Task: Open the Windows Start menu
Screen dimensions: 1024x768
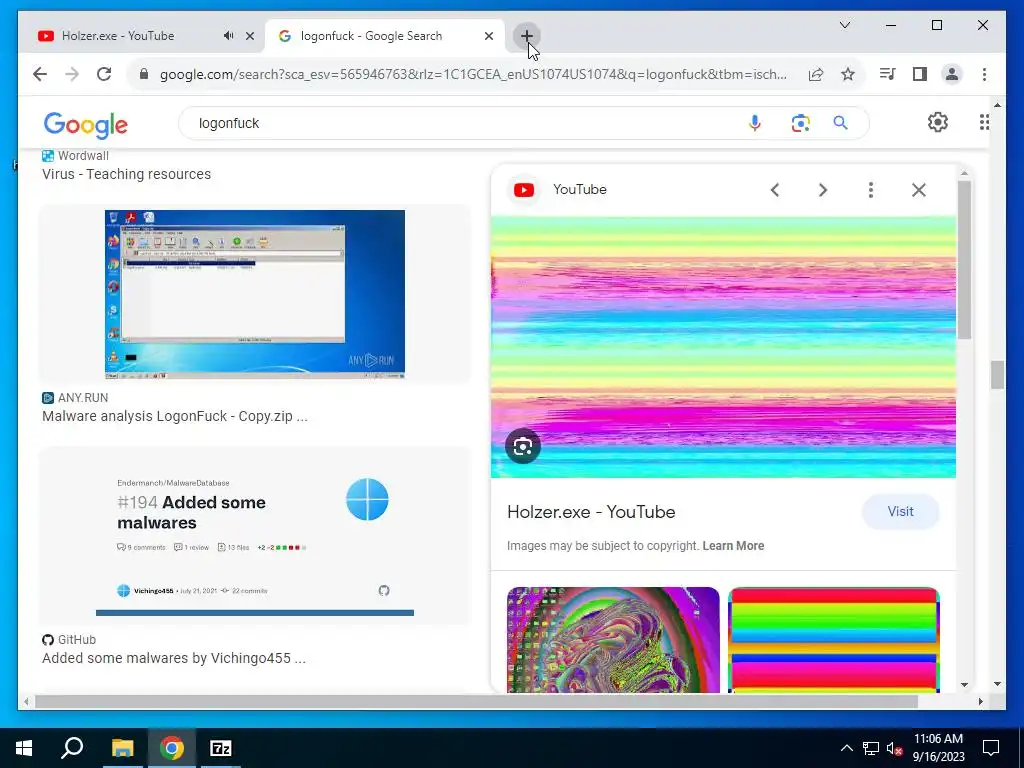Action: (24, 748)
